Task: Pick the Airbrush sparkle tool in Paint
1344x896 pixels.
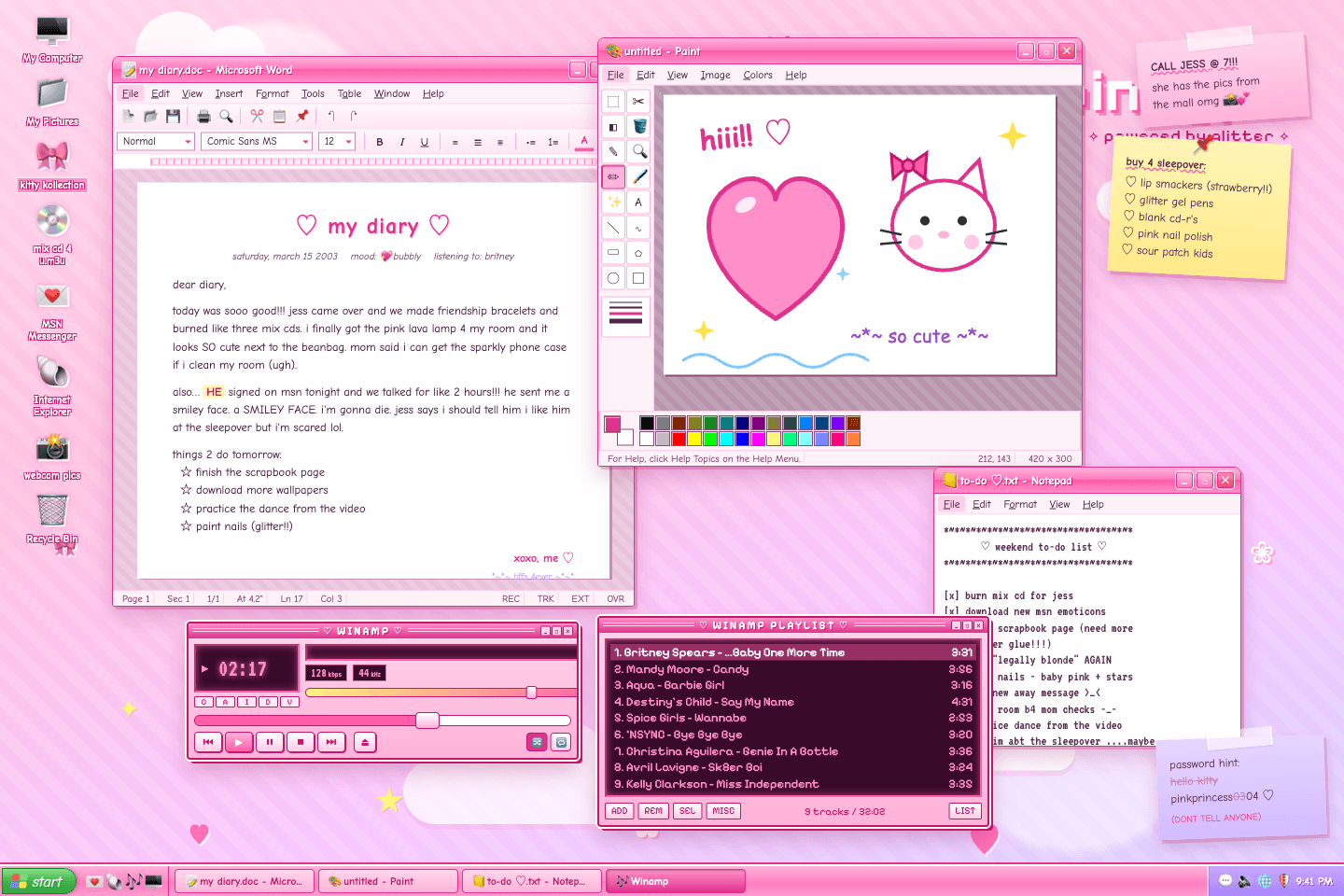Action: [613, 202]
